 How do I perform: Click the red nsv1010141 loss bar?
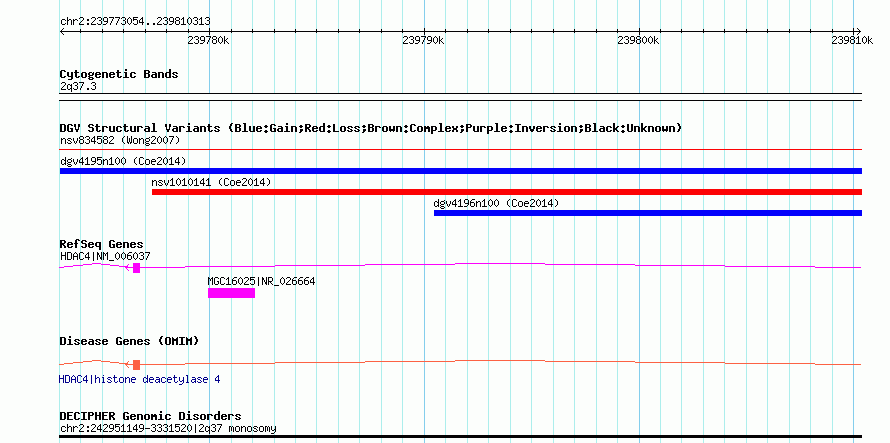[x=507, y=192]
